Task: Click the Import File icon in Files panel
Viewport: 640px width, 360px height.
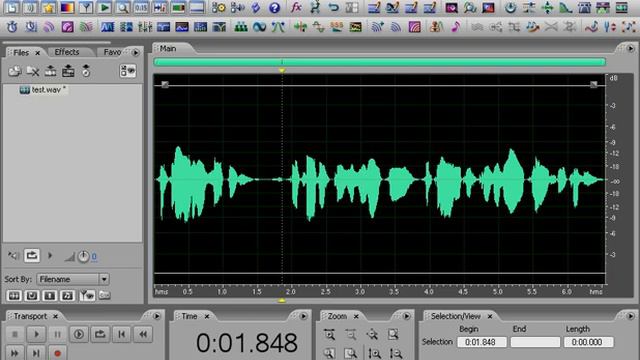Action: click(x=15, y=71)
